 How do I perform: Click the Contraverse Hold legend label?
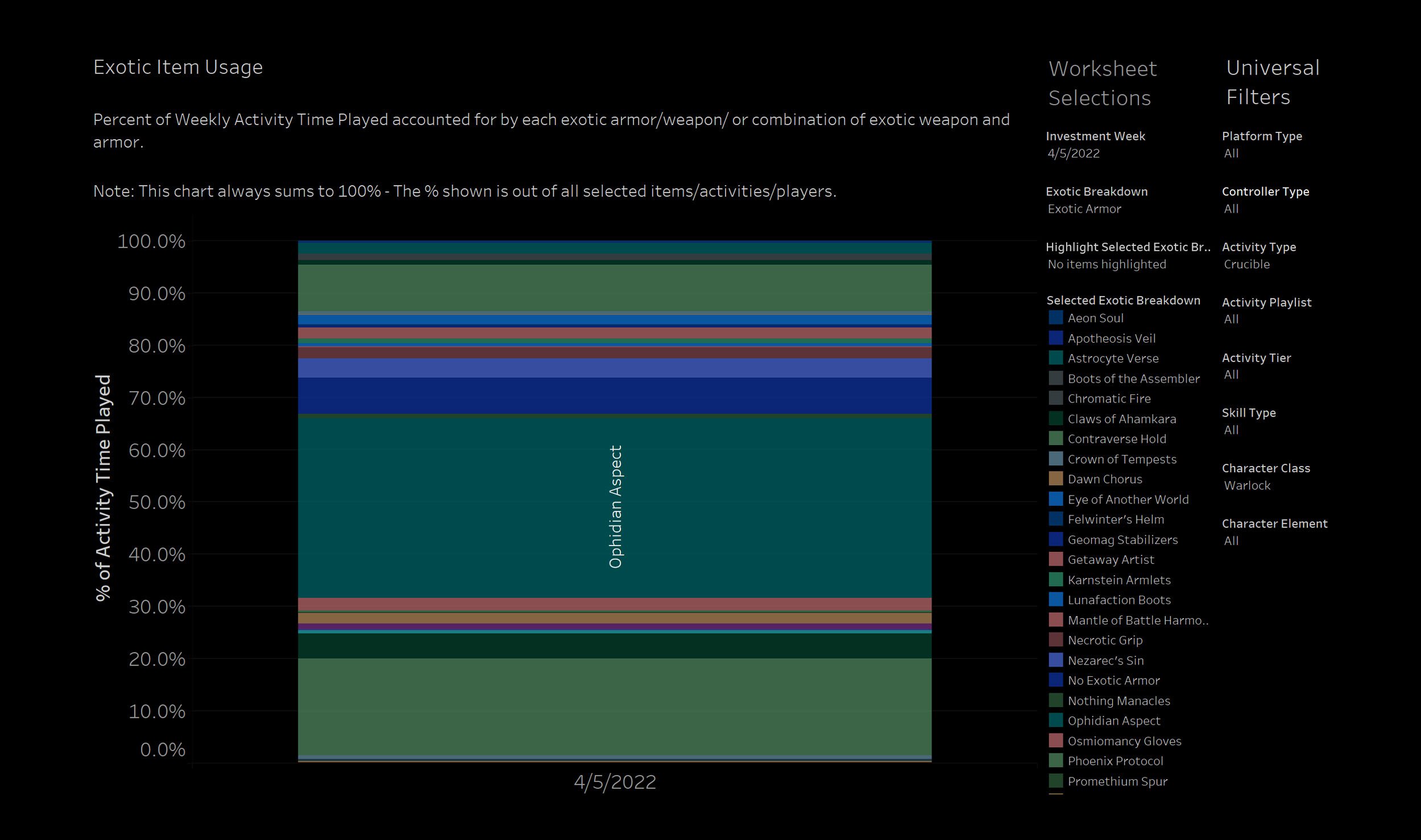tap(1116, 439)
